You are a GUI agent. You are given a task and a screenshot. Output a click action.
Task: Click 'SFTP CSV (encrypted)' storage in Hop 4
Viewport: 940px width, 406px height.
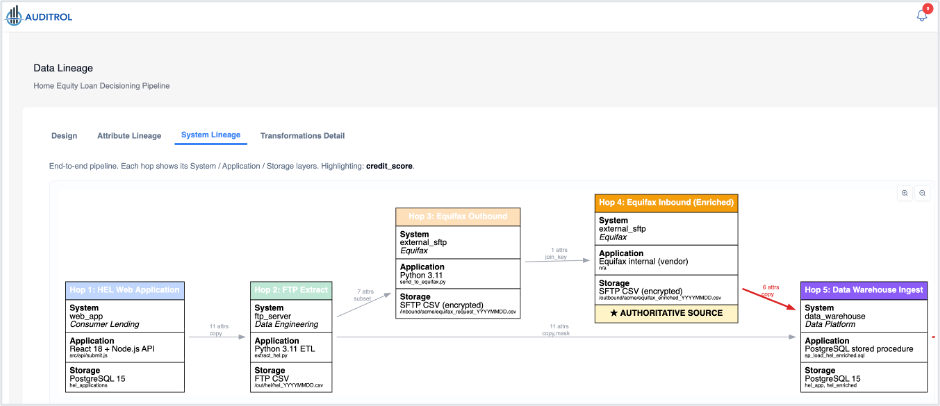click(640, 291)
